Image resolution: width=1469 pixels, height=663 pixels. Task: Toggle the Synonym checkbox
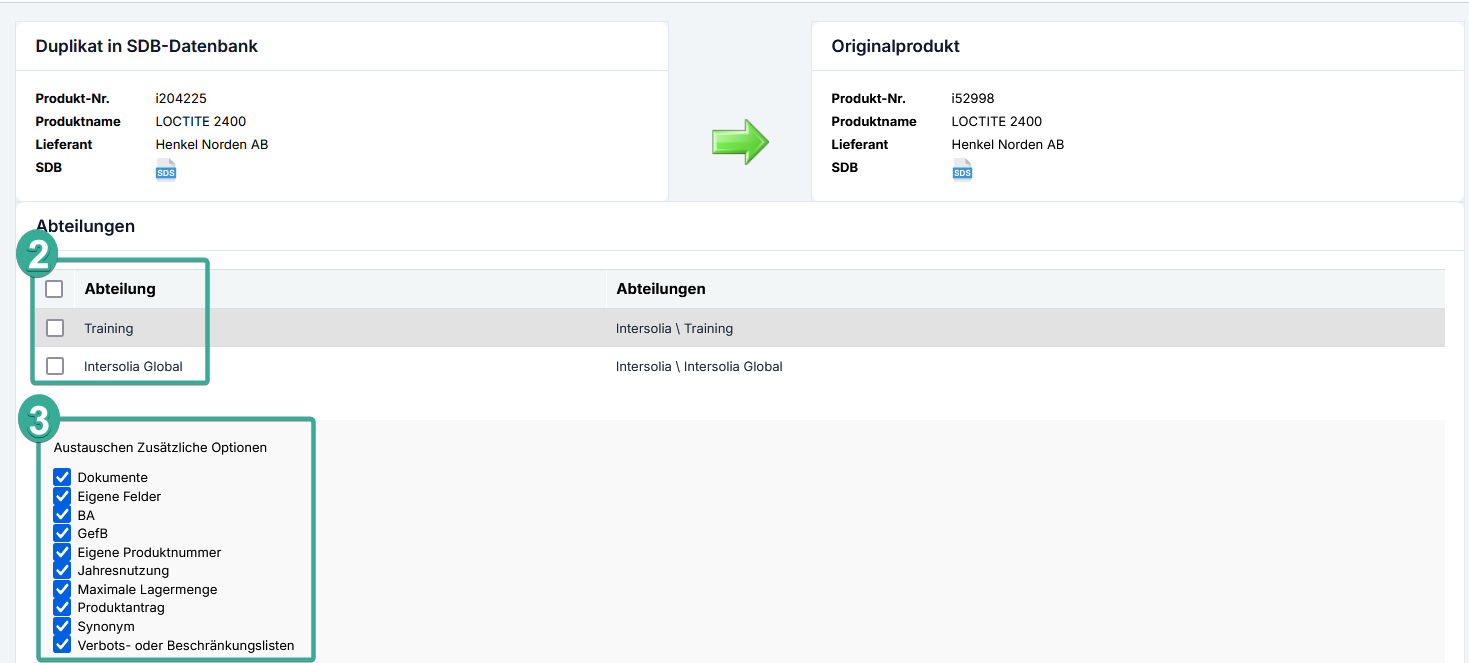point(62,626)
